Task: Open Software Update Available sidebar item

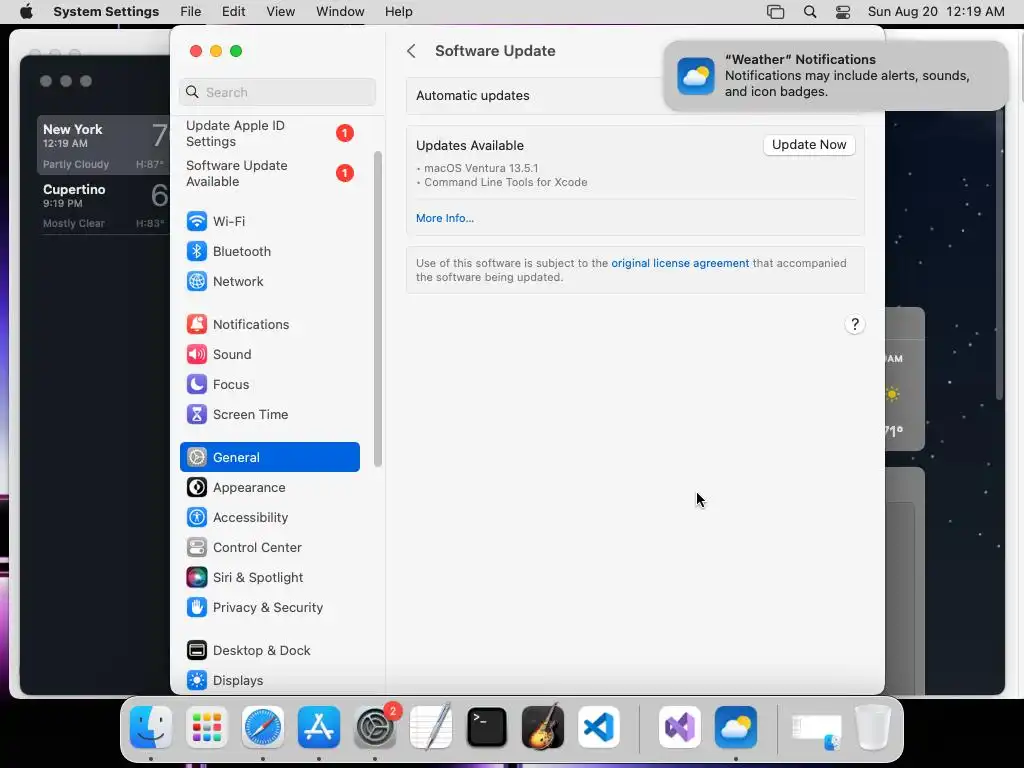Action: pyautogui.click(x=270, y=173)
